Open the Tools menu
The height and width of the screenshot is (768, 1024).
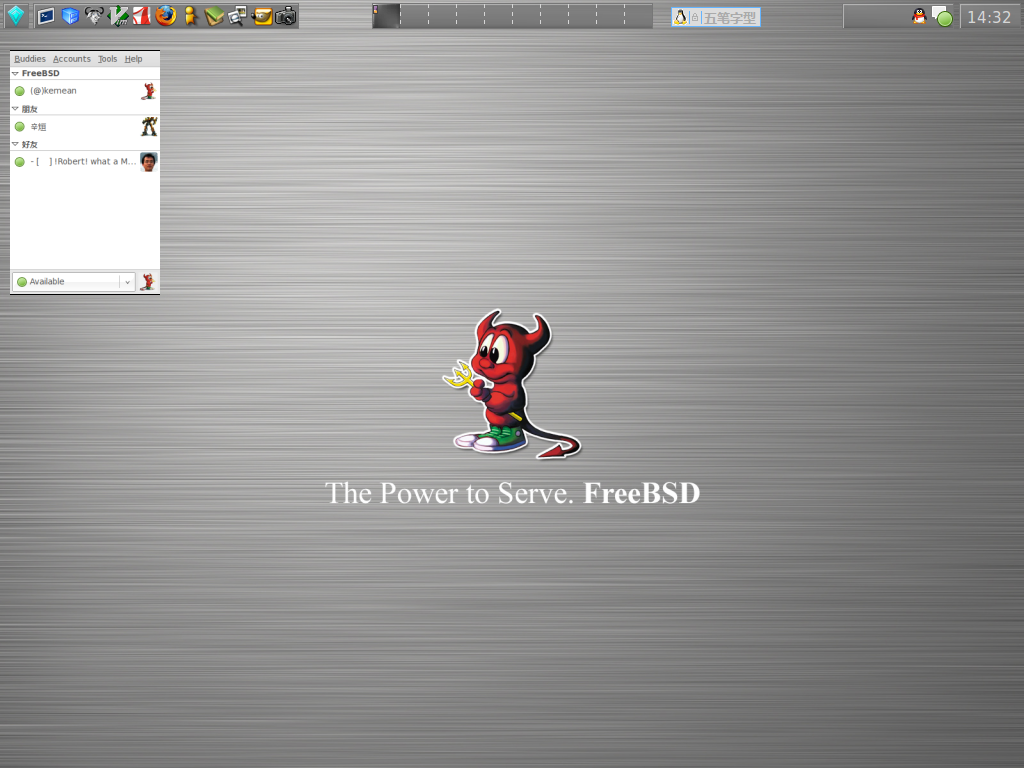[x=108, y=59]
